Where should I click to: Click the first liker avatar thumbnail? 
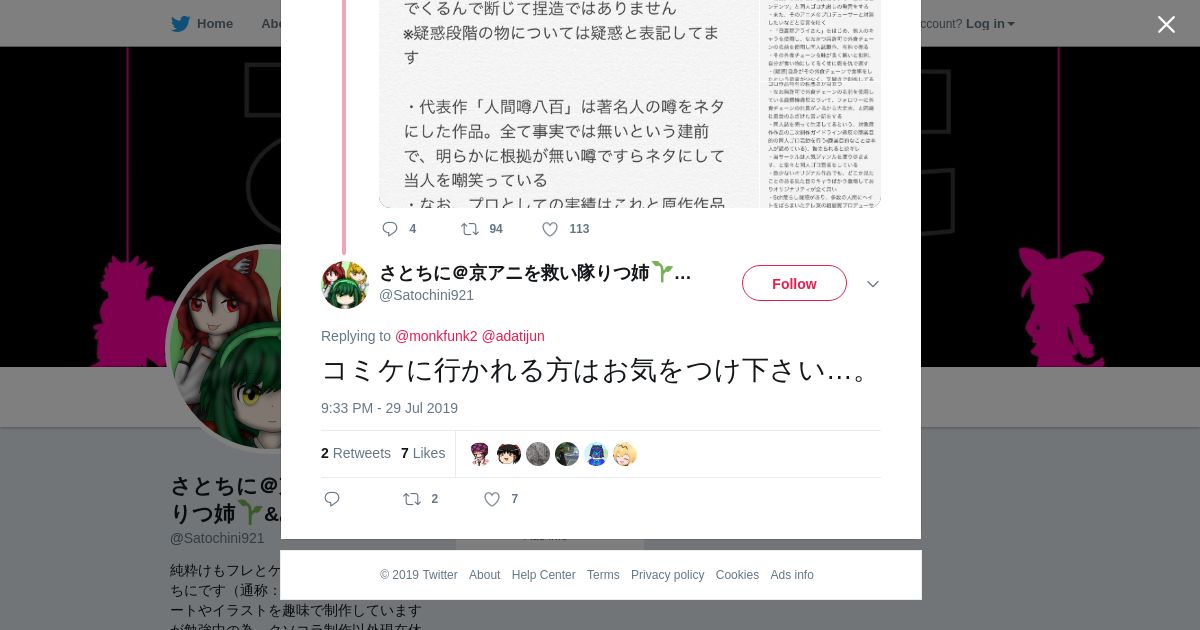coord(480,454)
